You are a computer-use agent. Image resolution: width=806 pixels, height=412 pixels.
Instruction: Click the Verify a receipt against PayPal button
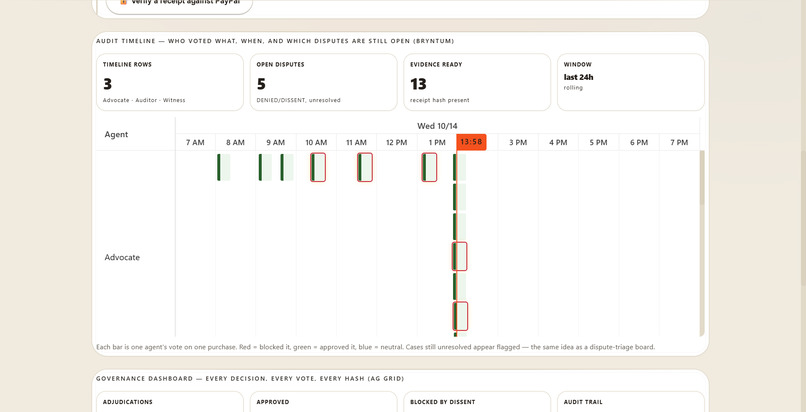tap(179, 4)
